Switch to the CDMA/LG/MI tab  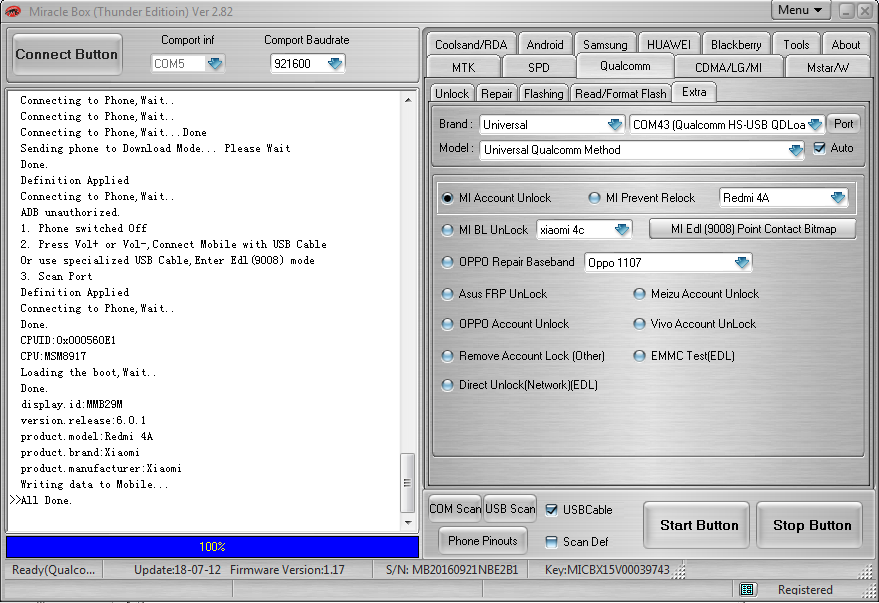click(x=728, y=67)
